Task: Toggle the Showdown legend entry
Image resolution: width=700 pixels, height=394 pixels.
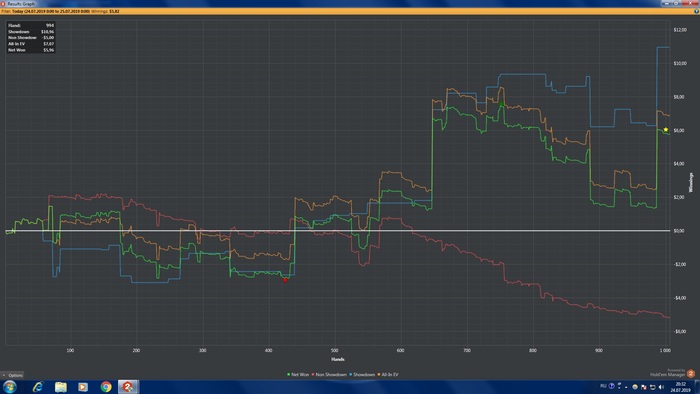Action: pos(362,375)
